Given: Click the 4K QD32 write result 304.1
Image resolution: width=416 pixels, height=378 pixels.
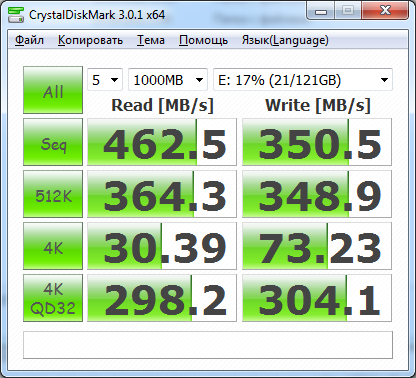Looking at the screenshot, I should pos(317,298).
